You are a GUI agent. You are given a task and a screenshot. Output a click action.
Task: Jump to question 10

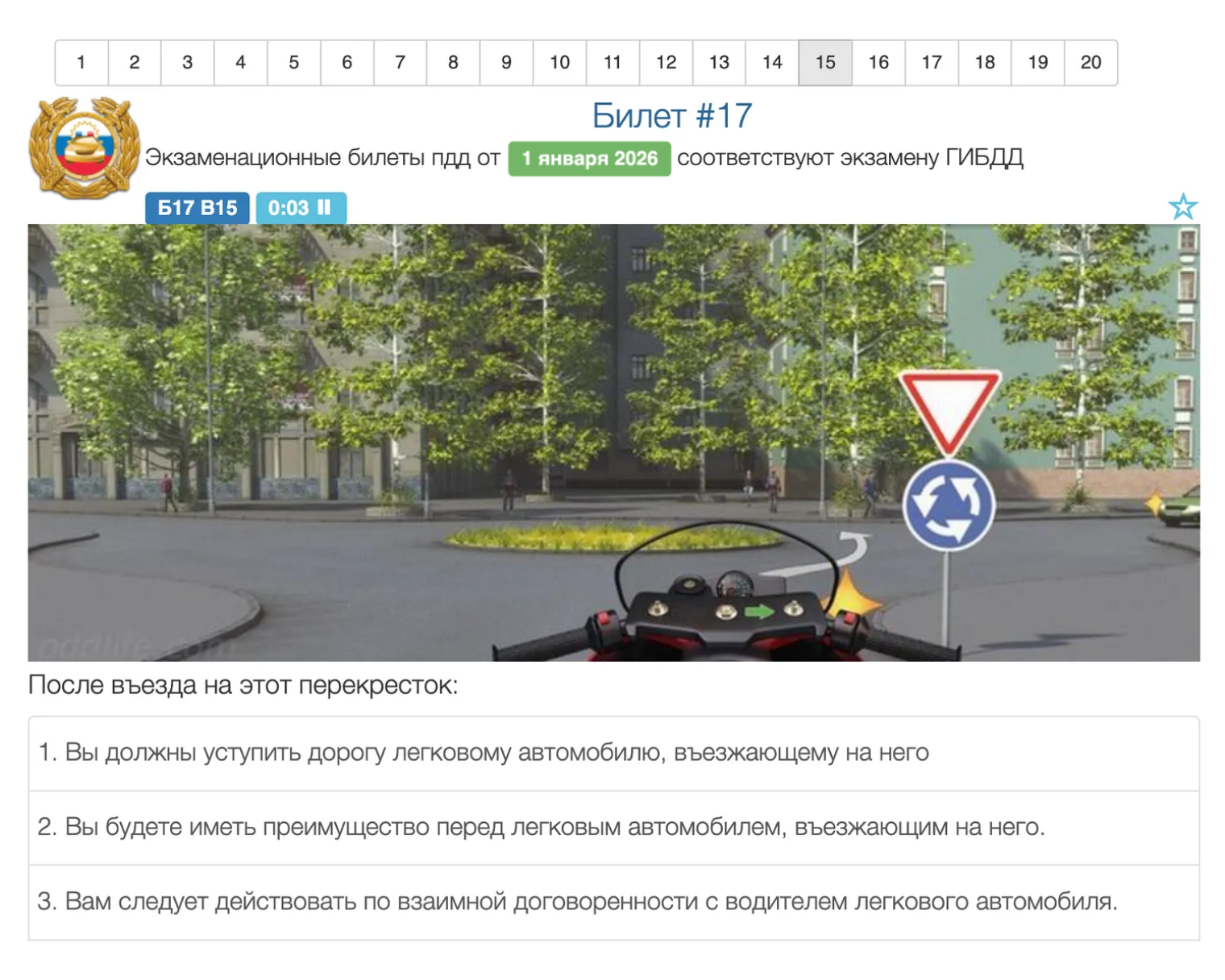559,62
